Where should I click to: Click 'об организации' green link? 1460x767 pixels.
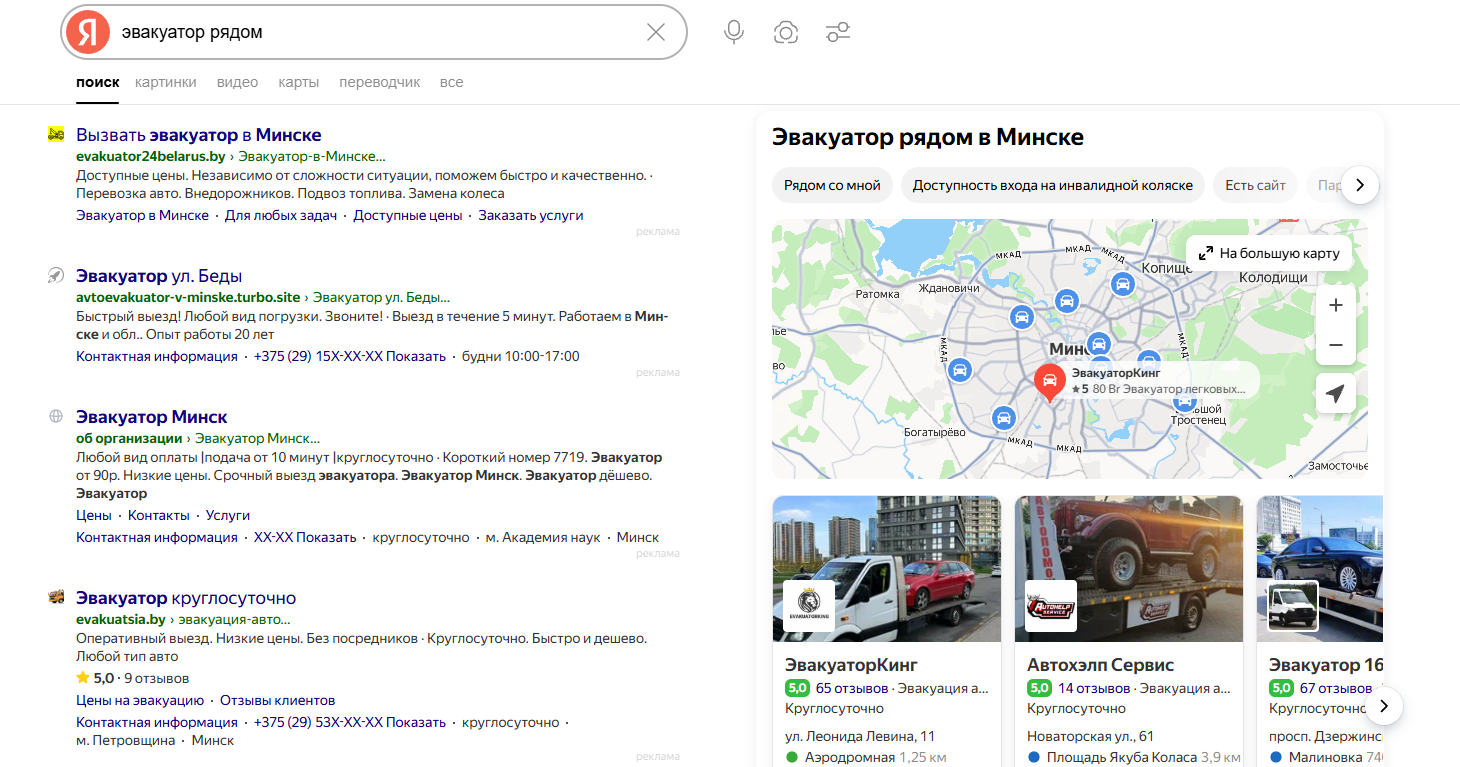(x=129, y=438)
